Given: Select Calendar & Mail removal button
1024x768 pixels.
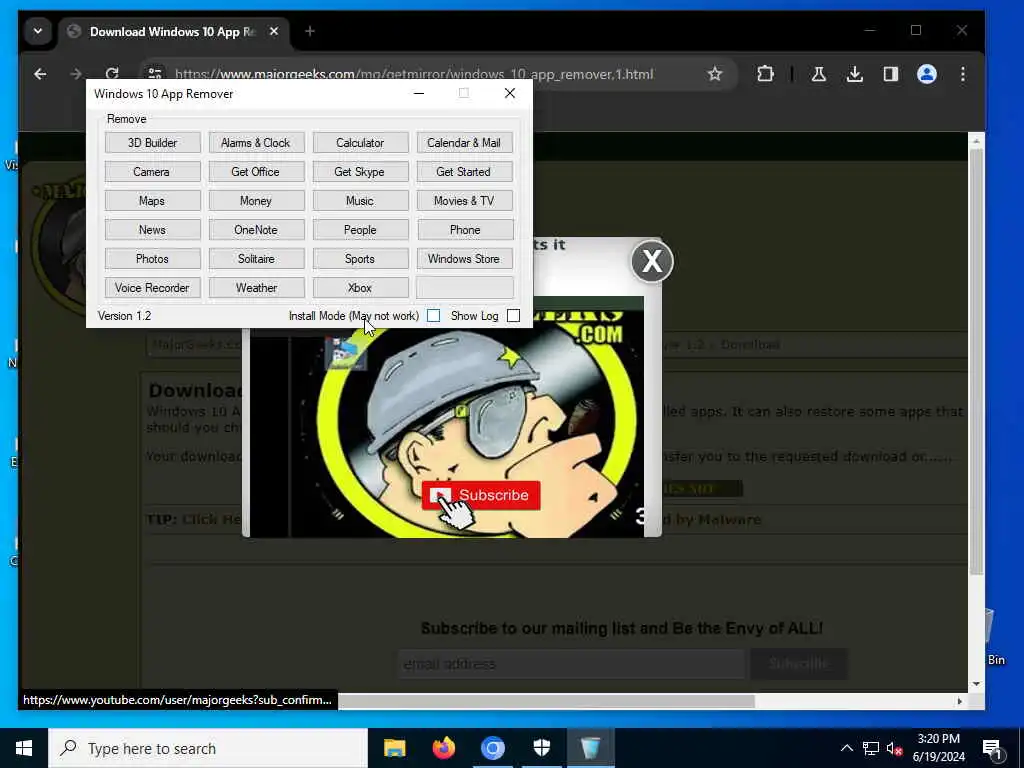Looking at the screenshot, I should (464, 142).
